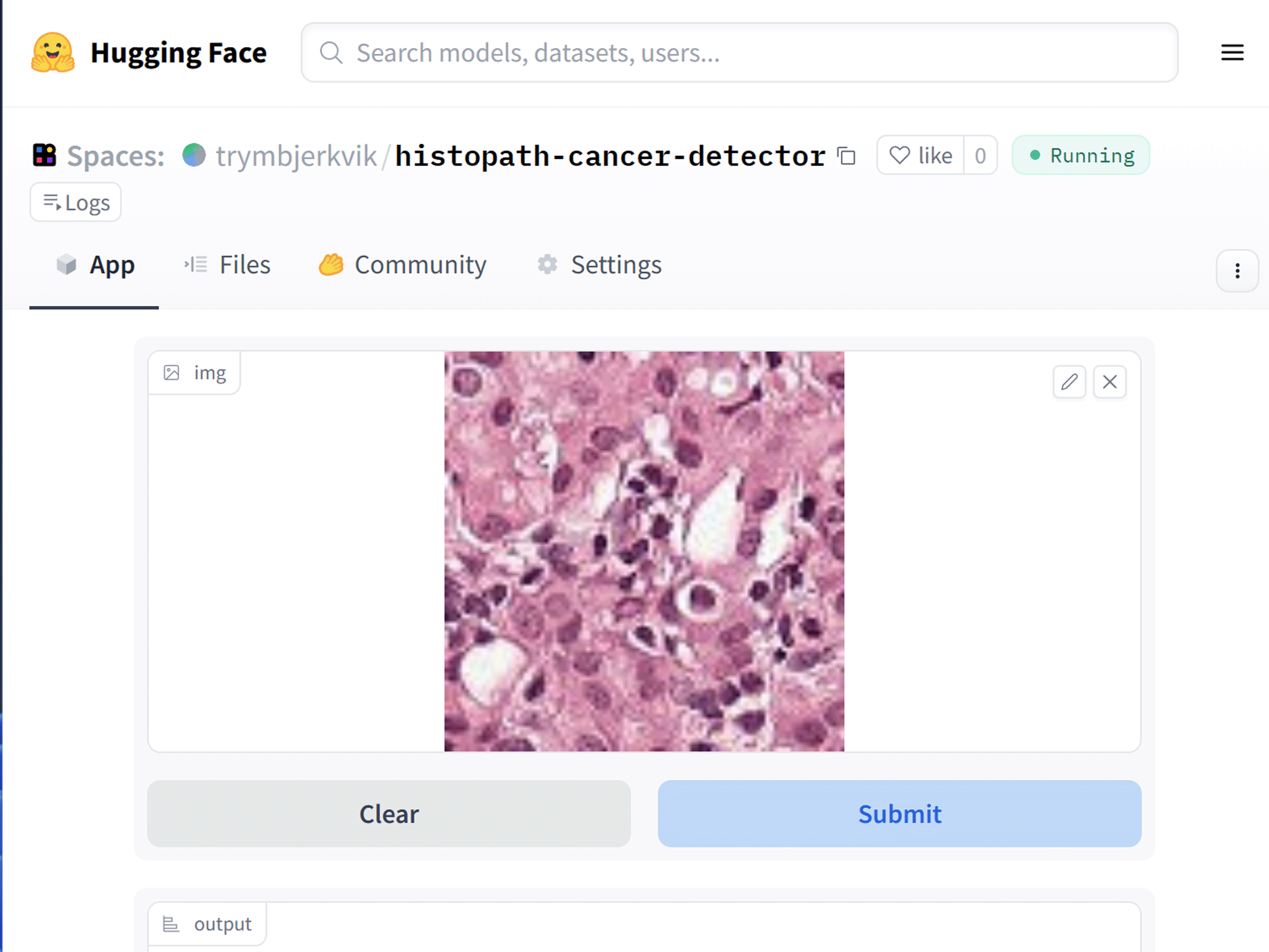1269x952 pixels.
Task: Open the Logs panel
Action: click(76, 203)
